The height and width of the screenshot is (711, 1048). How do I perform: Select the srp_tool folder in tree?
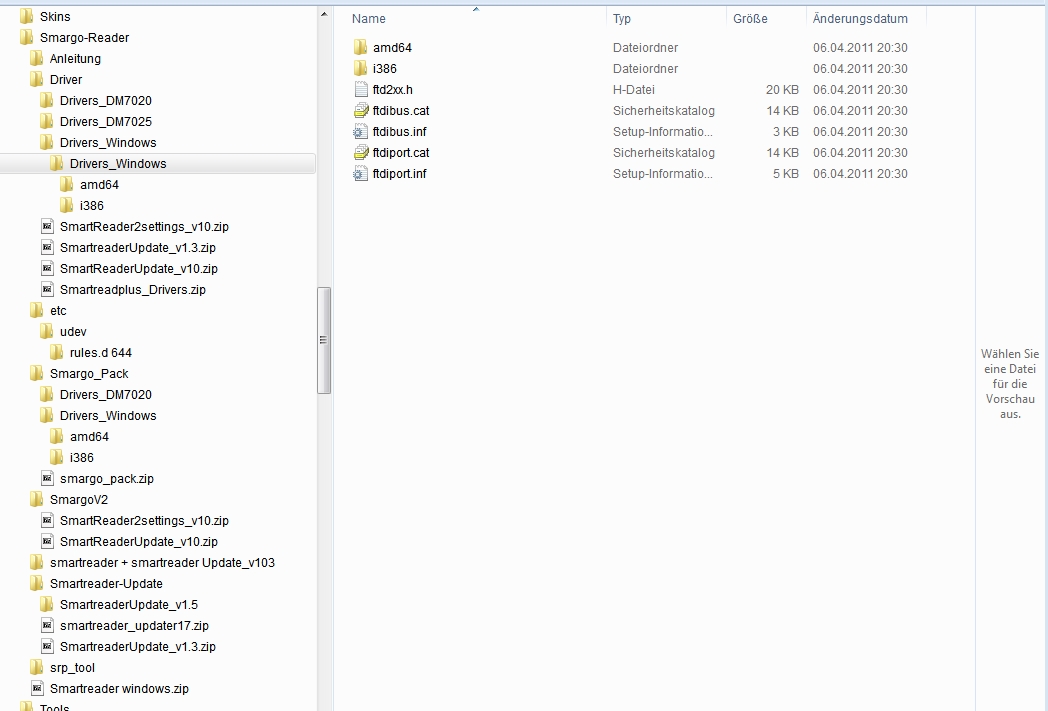tap(72, 668)
